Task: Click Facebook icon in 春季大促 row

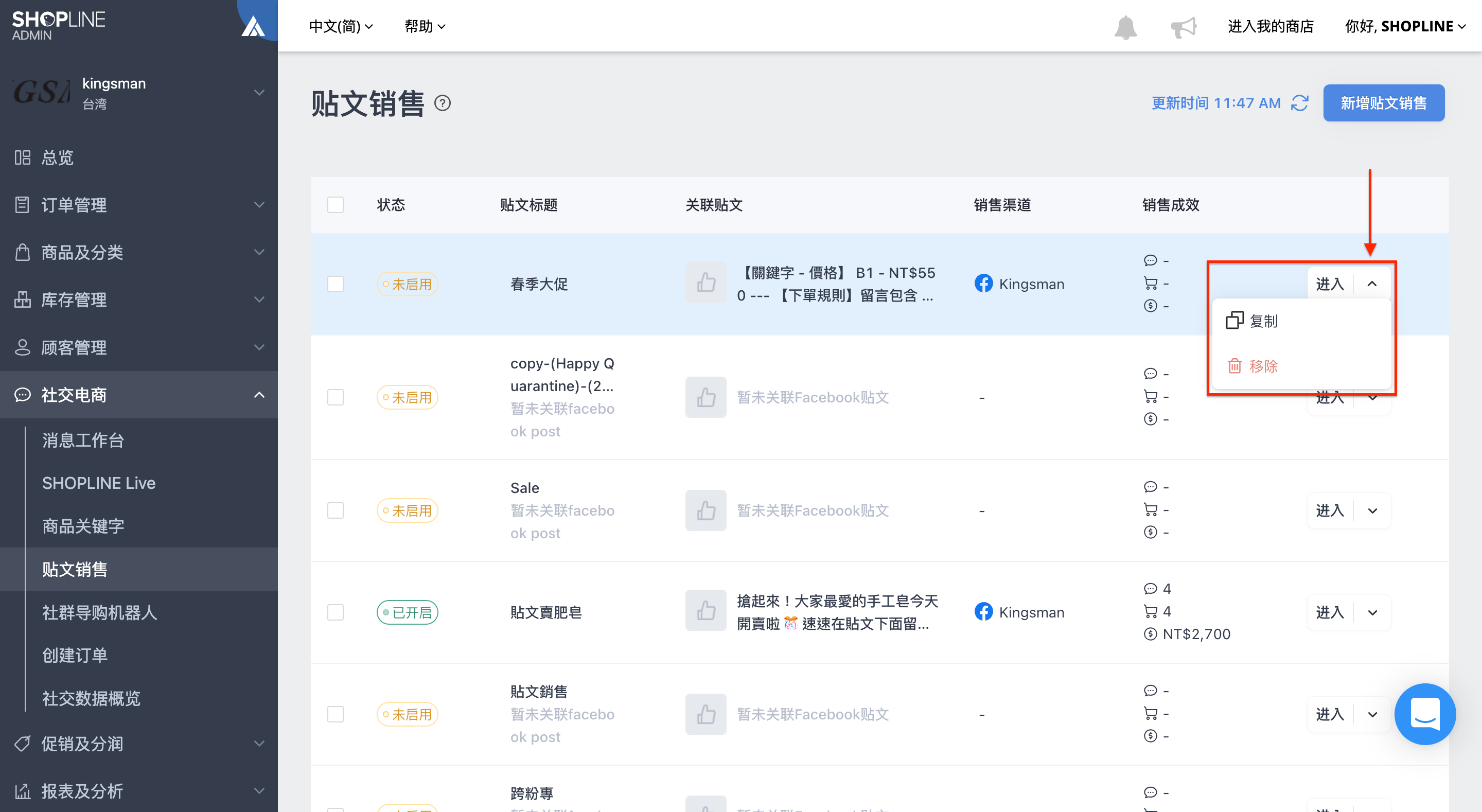Action: (983, 284)
